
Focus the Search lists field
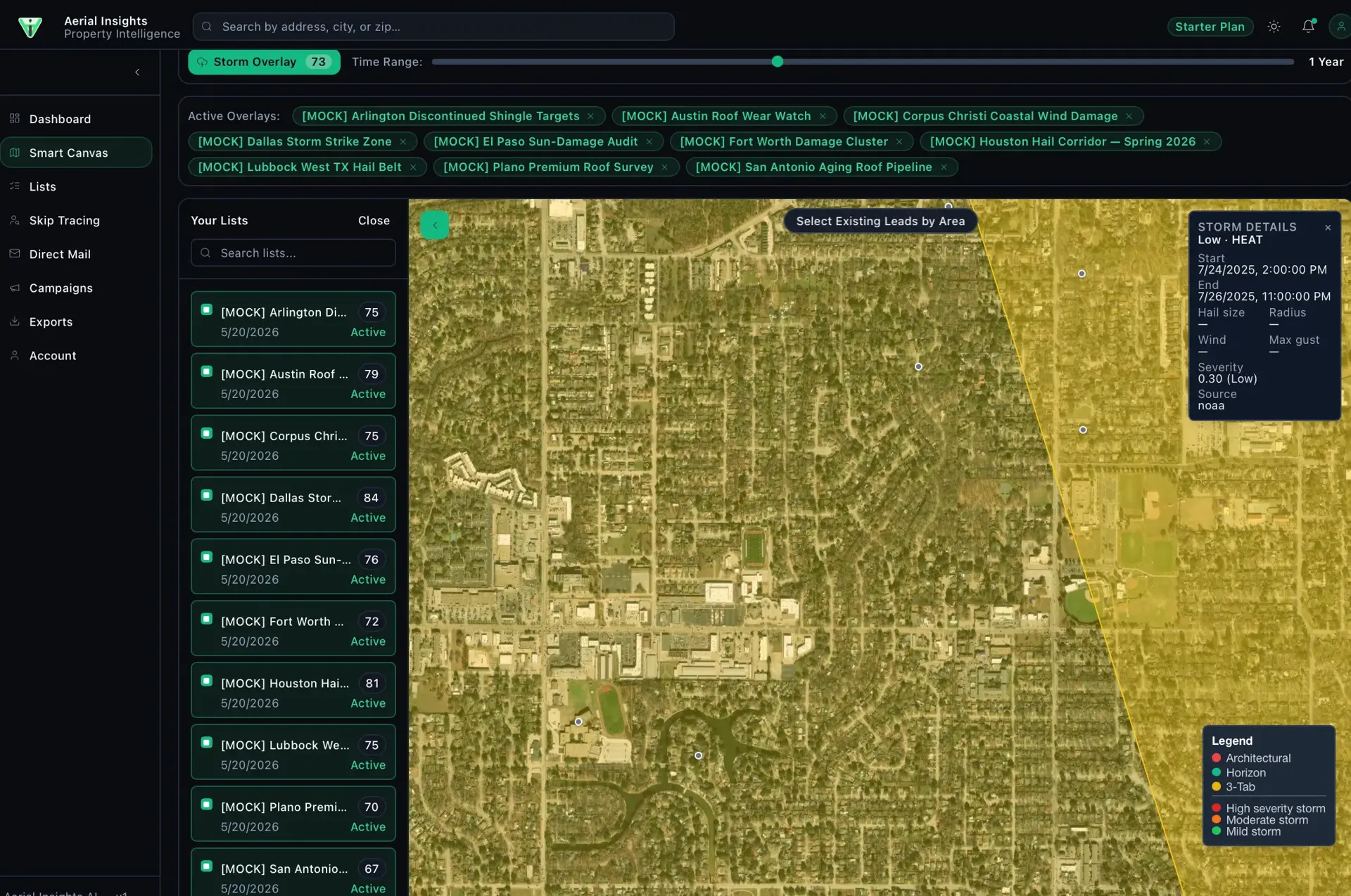293,252
